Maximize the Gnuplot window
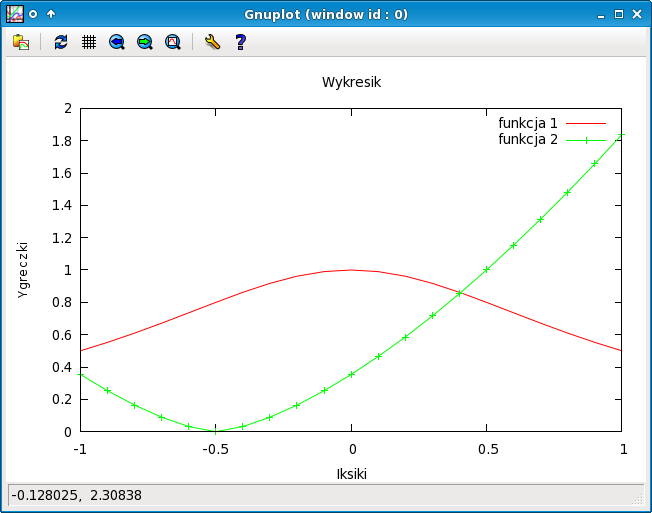The height and width of the screenshot is (513, 652). 619,14
